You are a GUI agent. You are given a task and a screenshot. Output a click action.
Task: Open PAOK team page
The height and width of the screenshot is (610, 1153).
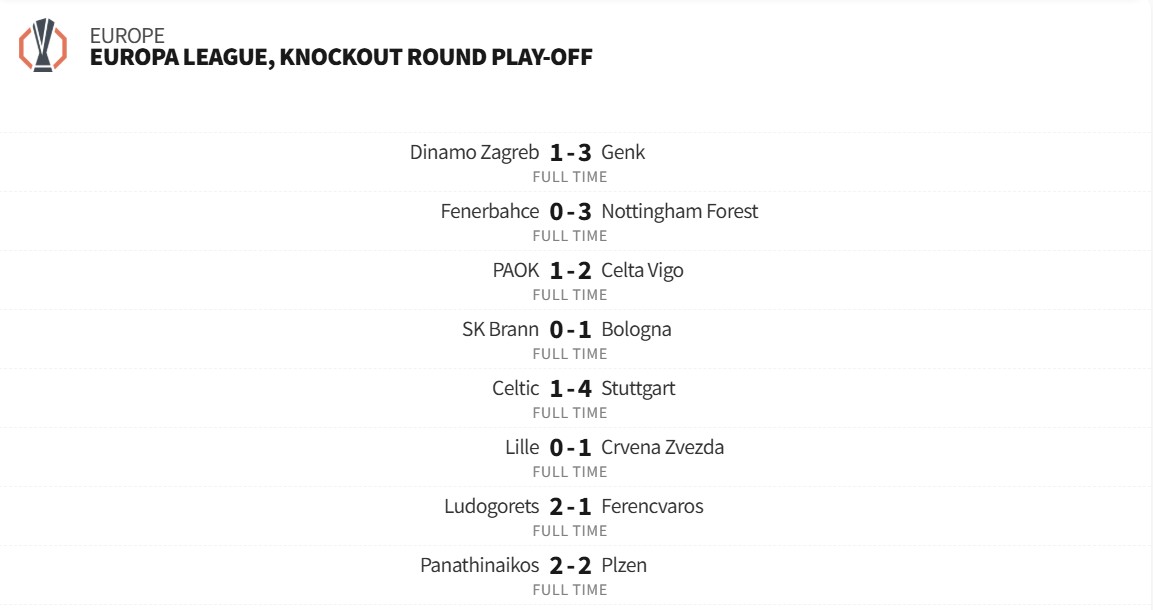tap(516, 270)
